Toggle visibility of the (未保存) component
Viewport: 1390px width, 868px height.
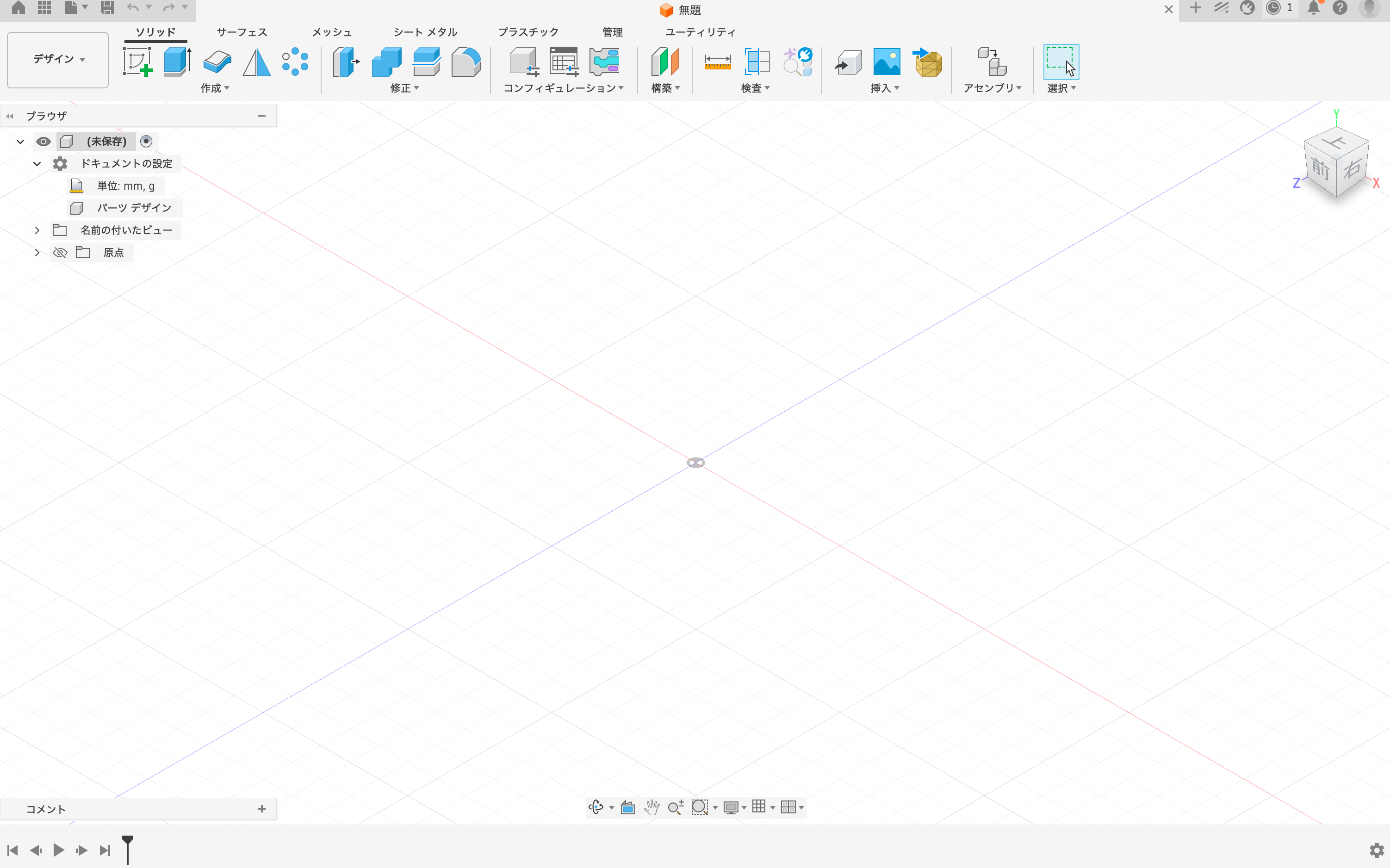[43, 141]
